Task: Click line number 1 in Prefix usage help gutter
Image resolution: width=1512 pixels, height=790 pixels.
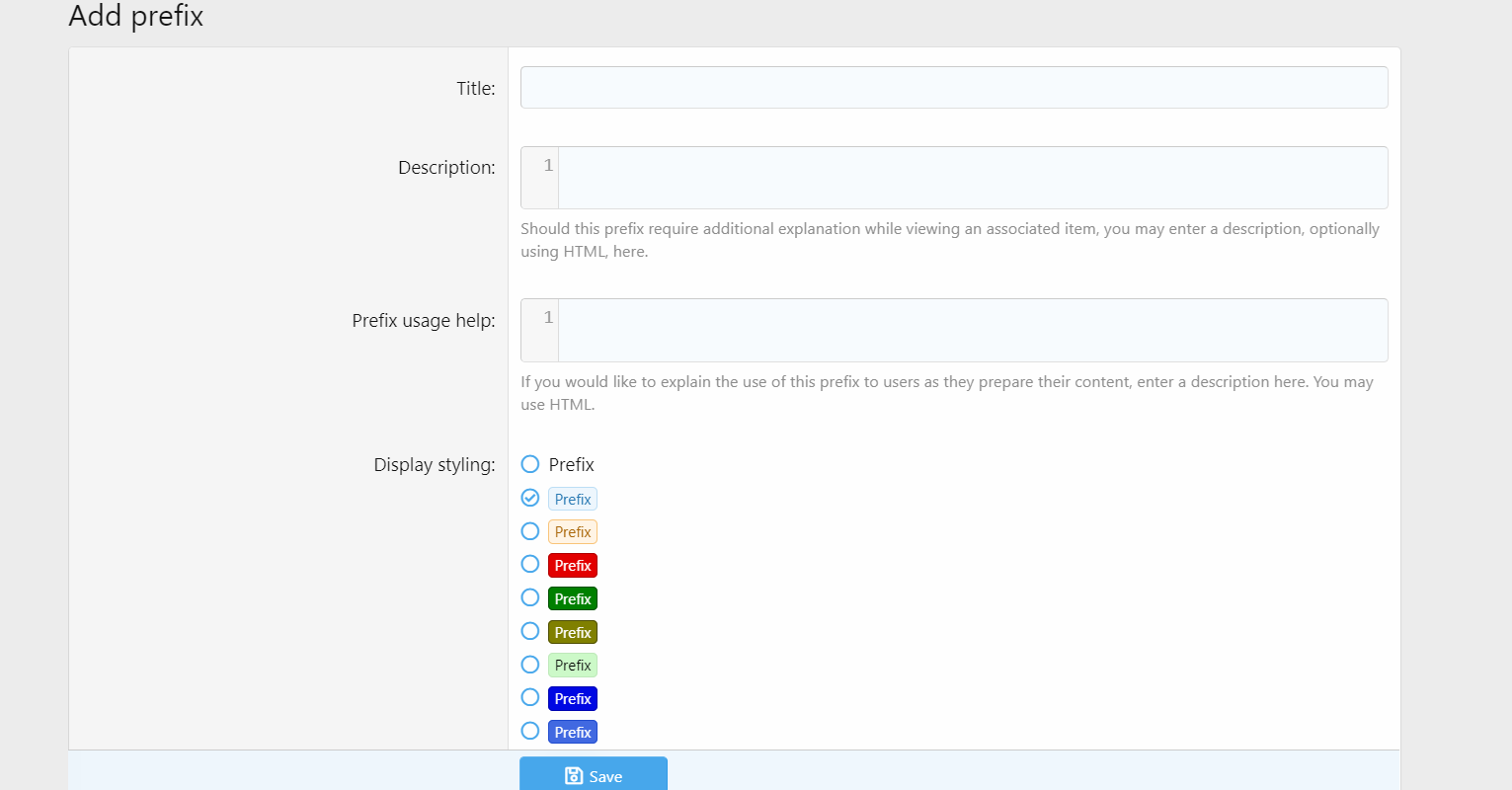Action: (548, 318)
